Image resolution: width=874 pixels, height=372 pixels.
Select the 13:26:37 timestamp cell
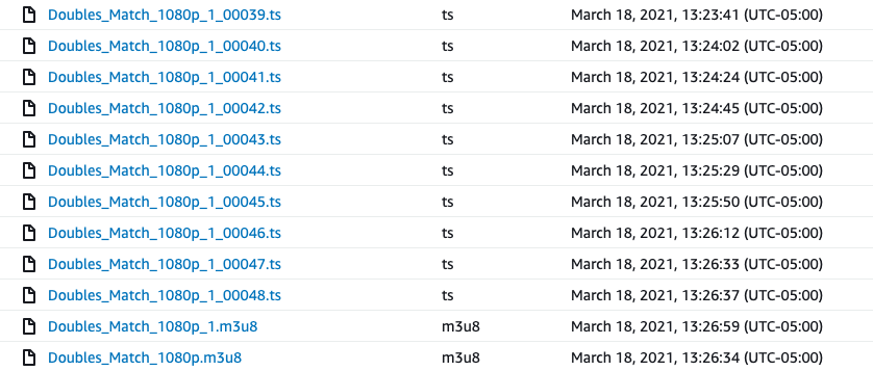point(697,295)
